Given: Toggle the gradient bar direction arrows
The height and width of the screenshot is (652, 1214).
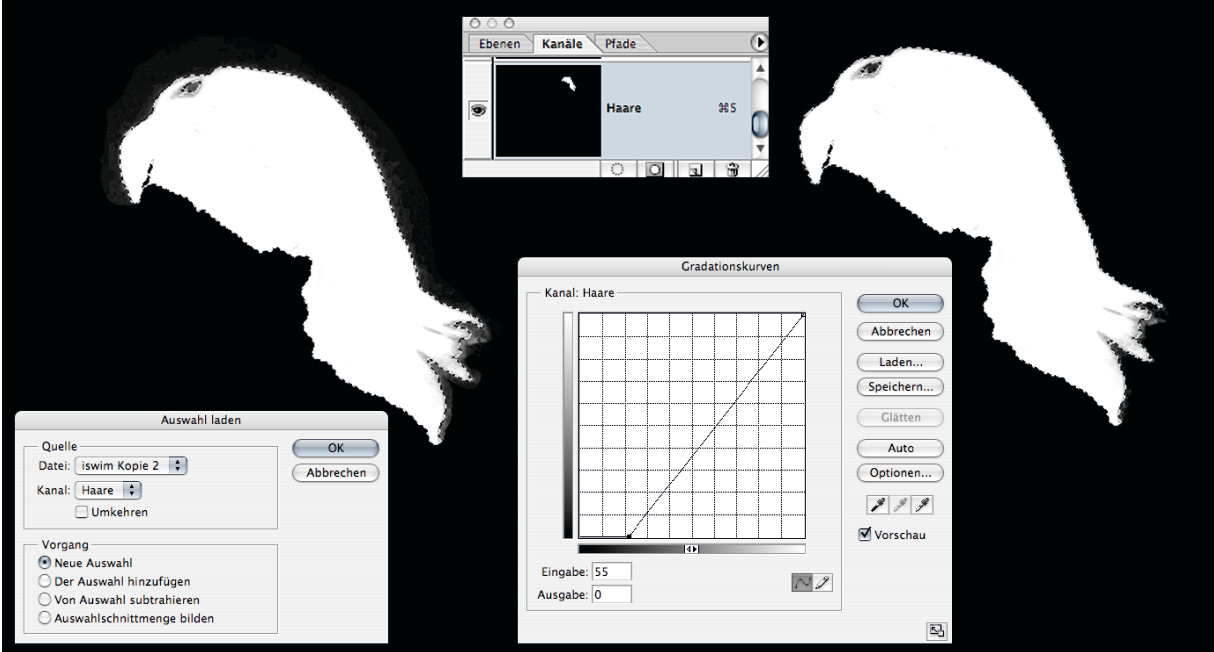Looking at the screenshot, I should pos(691,548).
